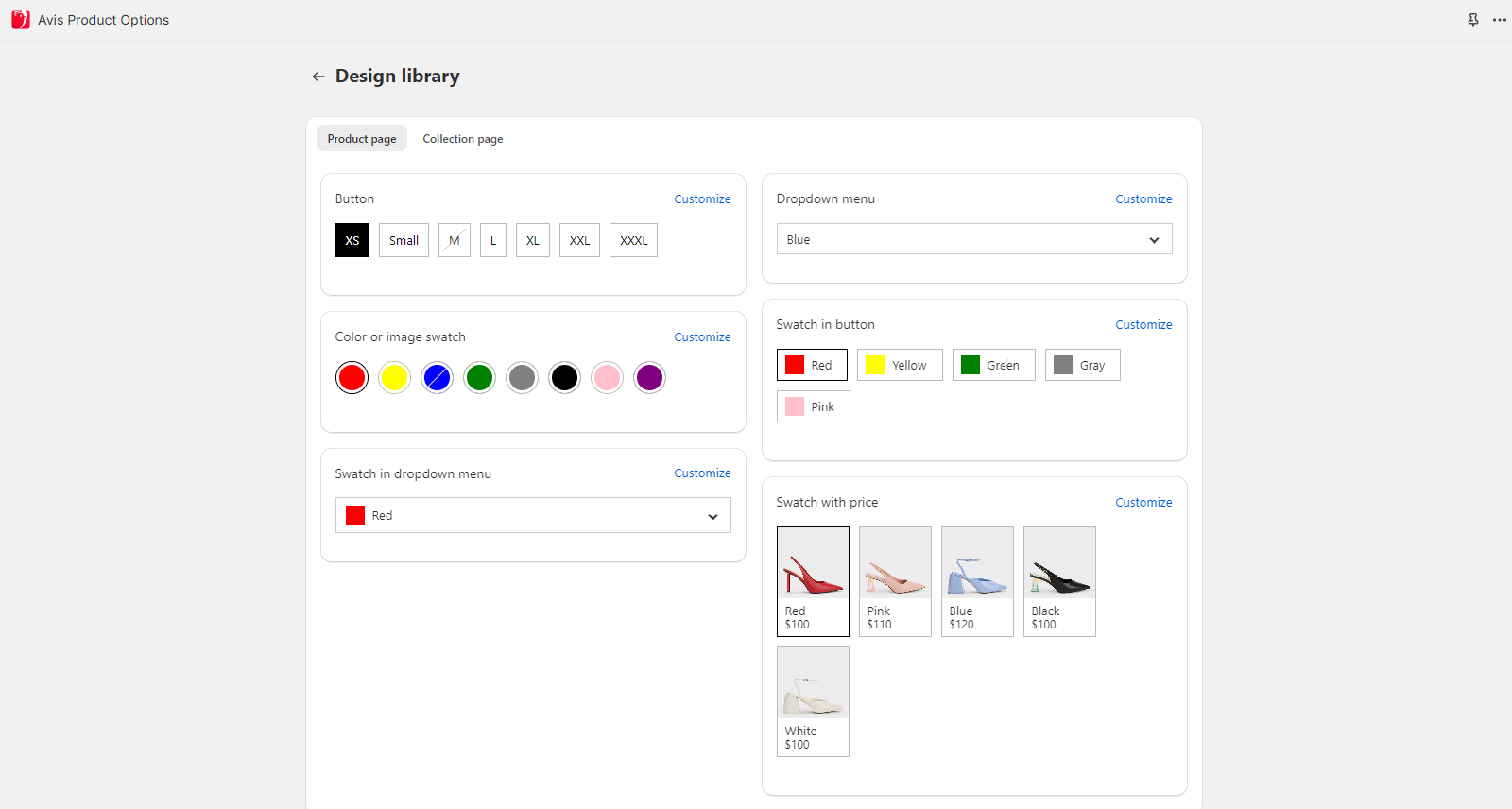This screenshot has width=1512, height=809.
Task: Click Customize for Swatch in dropdown menu
Action: pos(702,473)
